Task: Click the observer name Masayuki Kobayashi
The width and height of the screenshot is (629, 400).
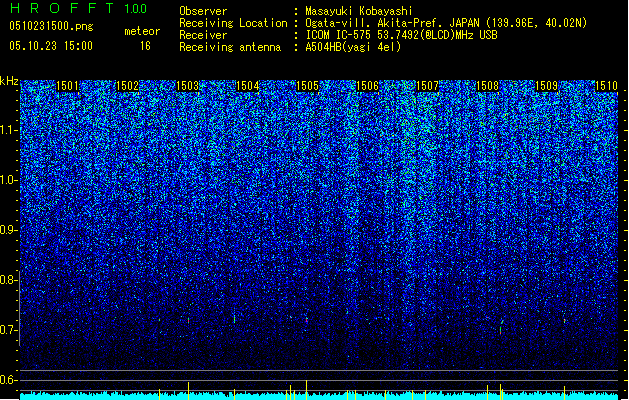Action: tap(359, 11)
